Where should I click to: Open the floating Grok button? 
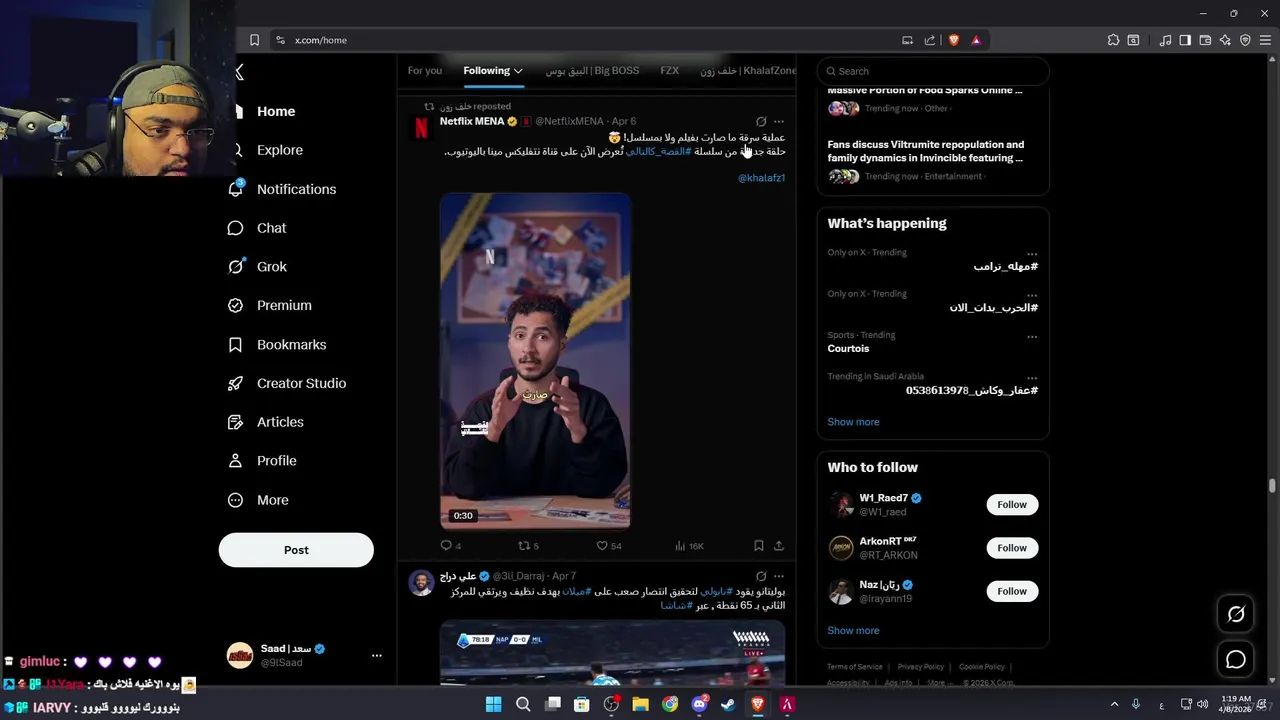(x=1236, y=614)
